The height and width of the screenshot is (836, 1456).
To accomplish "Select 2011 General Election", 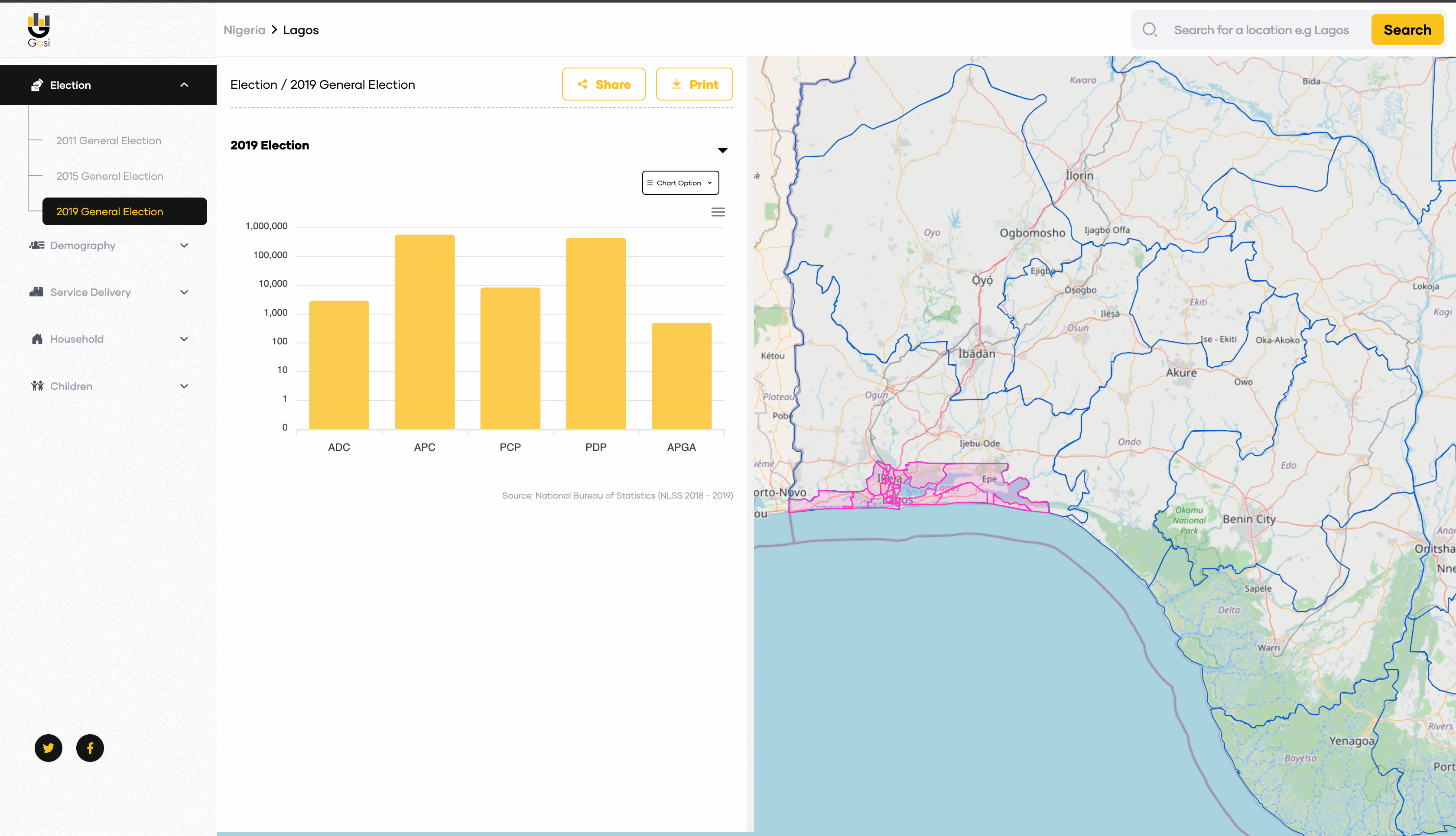I will click(x=109, y=141).
